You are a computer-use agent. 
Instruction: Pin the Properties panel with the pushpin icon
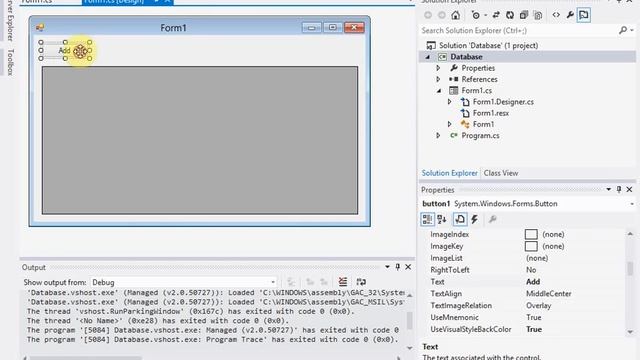tap(619, 189)
